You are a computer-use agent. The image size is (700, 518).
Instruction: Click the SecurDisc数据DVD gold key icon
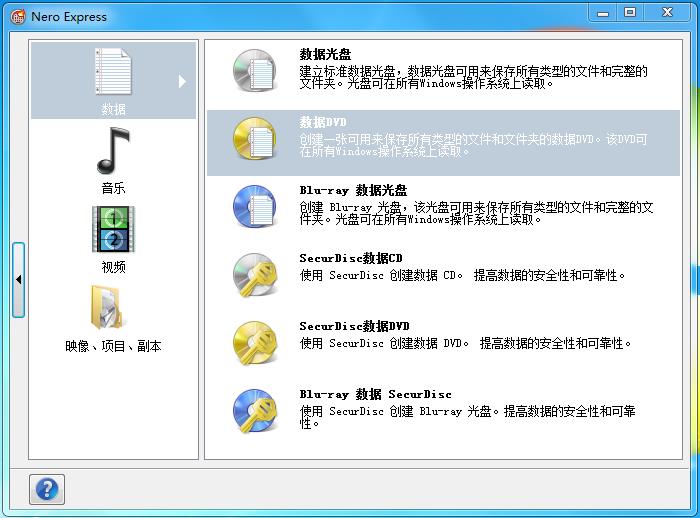(x=255, y=343)
